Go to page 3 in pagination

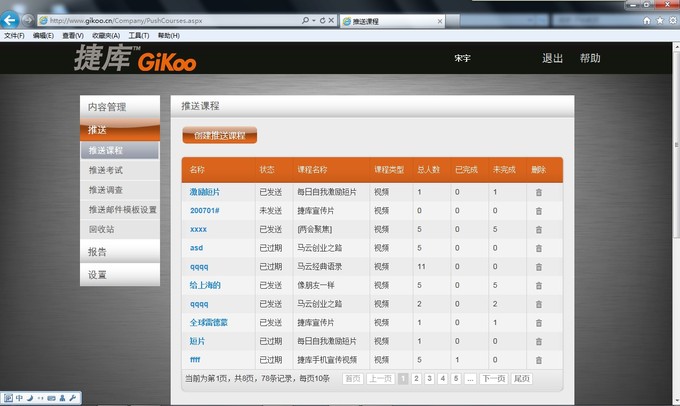(429, 379)
